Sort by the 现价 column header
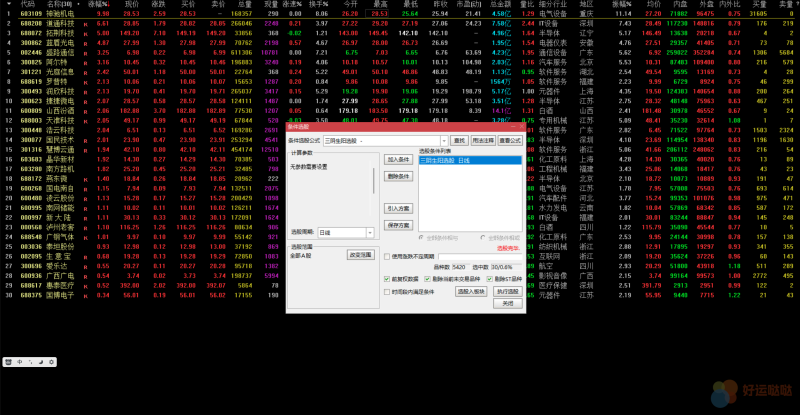Screen dimensions: 800x415 pos(132,4)
